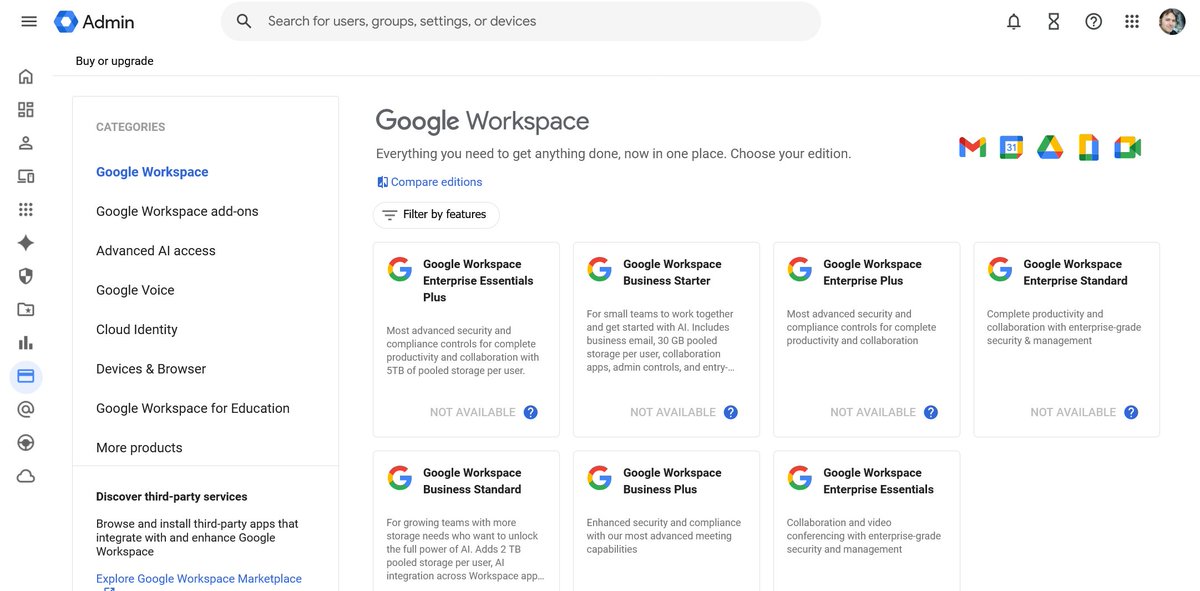Click NOT AVAILABLE on Business Starter card

click(673, 412)
